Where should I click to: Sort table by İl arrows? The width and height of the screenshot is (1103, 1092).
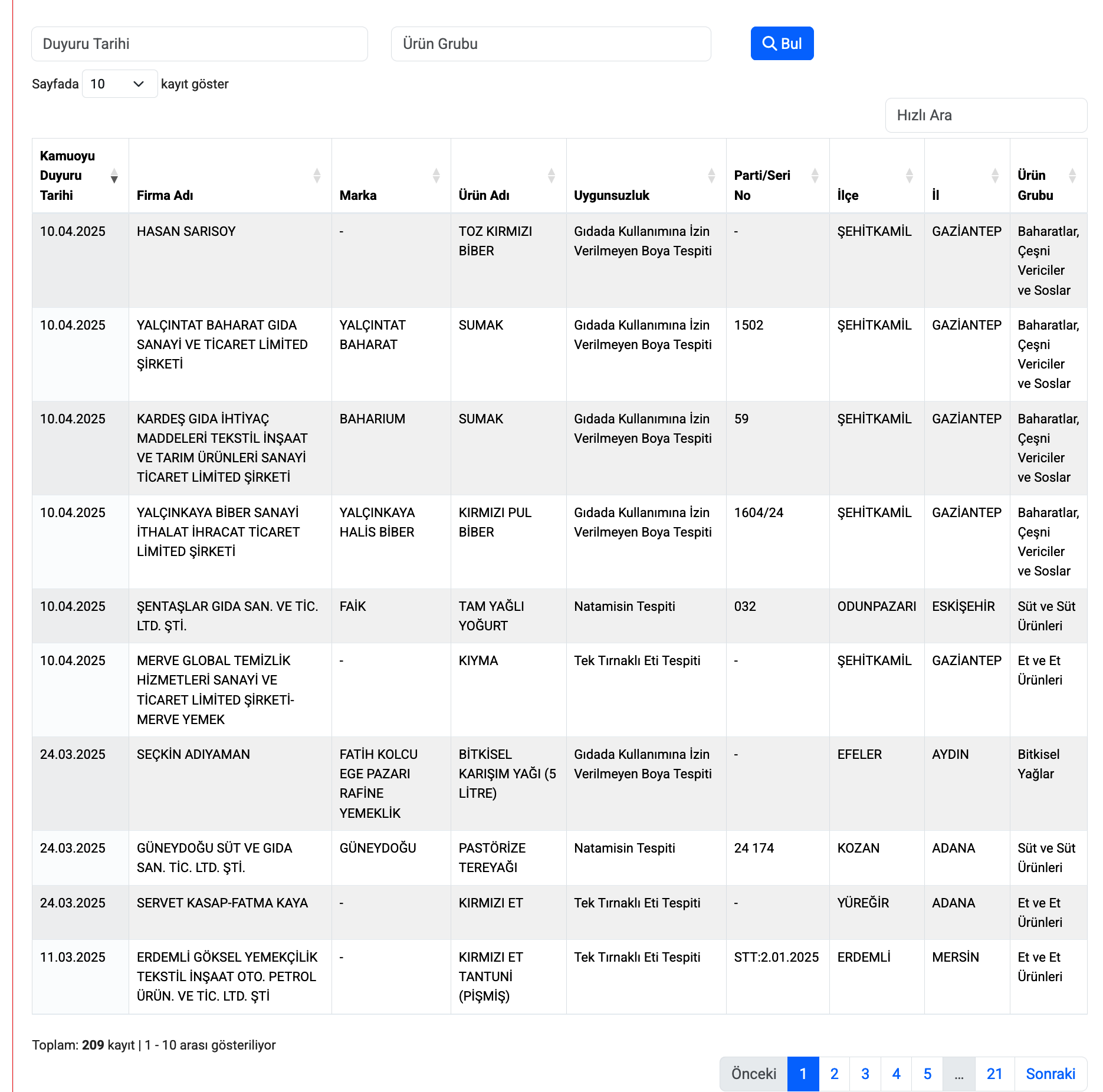(x=994, y=176)
